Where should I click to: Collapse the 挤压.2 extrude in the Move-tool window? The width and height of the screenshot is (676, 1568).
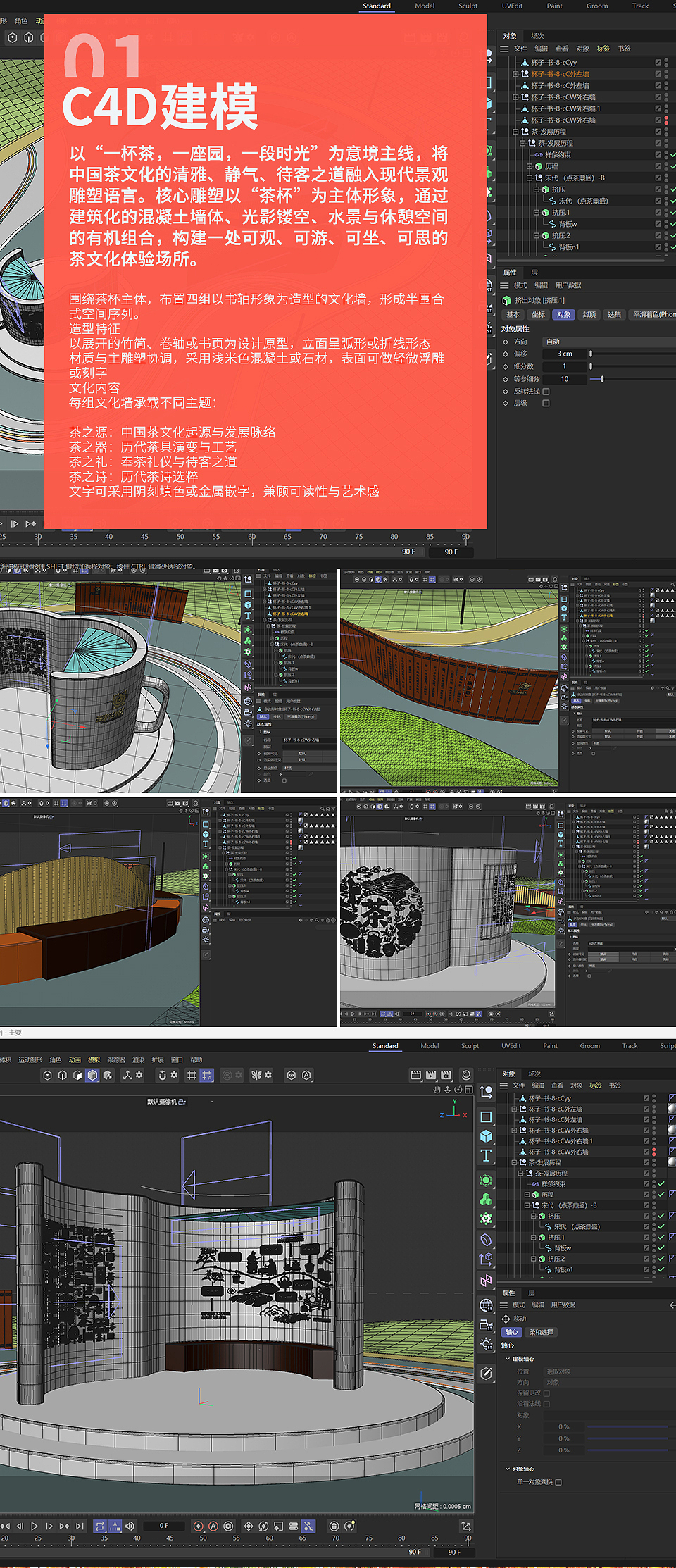[533, 1259]
